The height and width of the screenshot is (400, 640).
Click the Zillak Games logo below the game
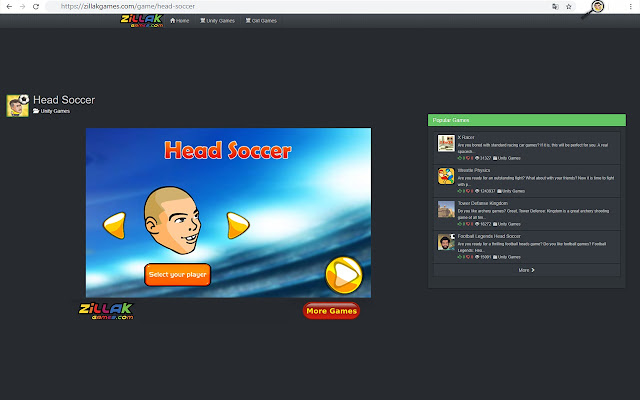[106, 311]
